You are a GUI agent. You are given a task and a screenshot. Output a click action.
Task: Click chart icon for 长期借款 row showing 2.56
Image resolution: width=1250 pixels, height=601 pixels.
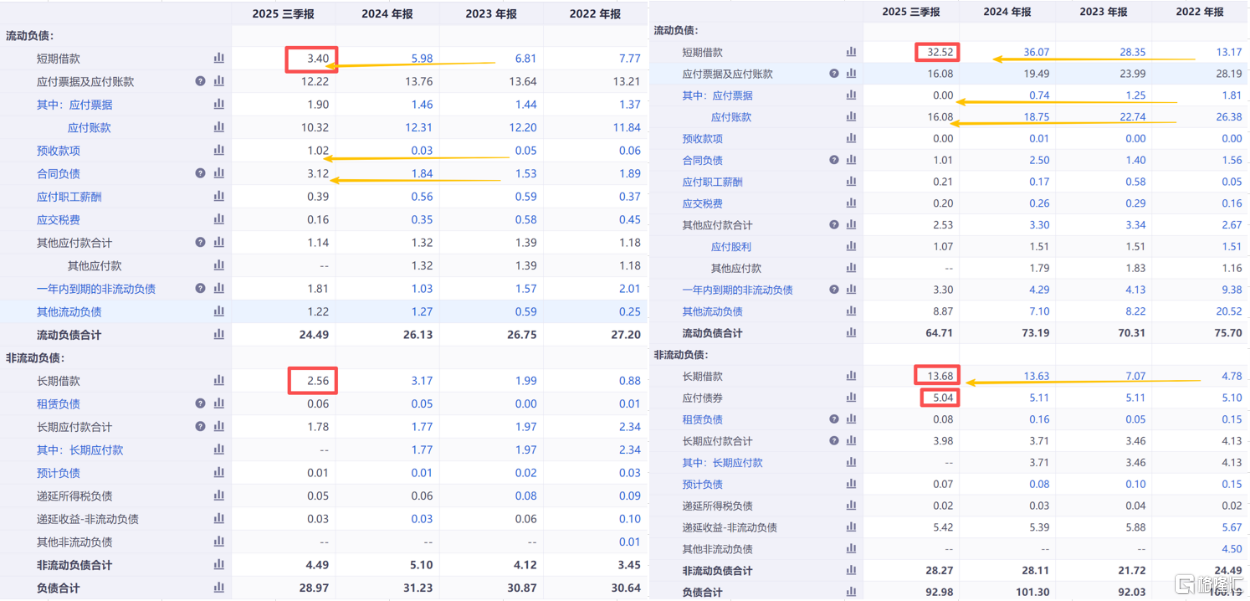click(219, 381)
